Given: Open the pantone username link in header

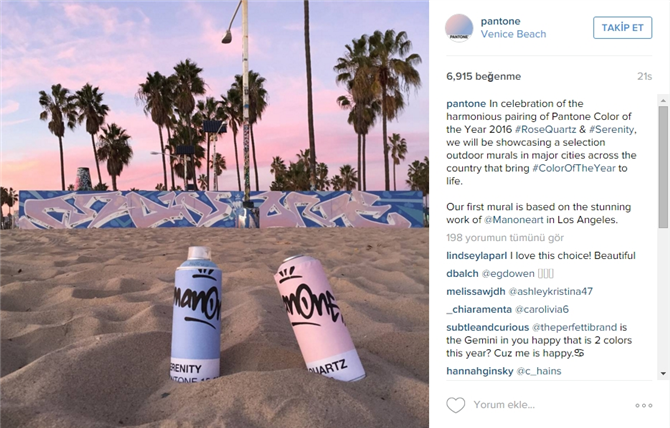Looking at the screenshot, I should [x=500, y=21].
